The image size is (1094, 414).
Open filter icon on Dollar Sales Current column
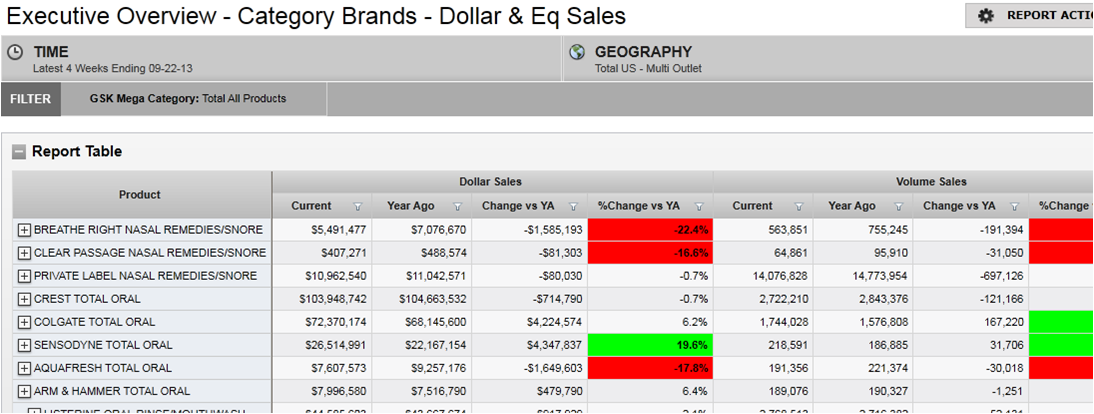[357, 207]
